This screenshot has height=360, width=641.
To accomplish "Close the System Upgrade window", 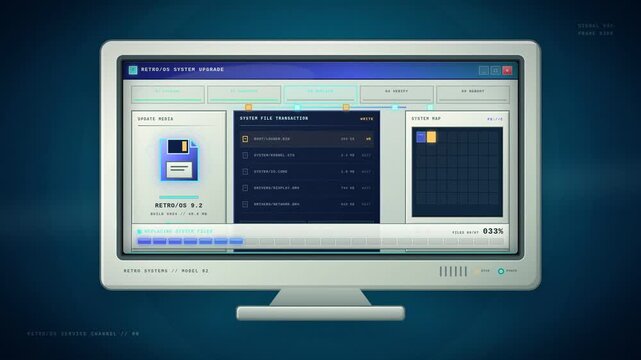I will 507,70.
